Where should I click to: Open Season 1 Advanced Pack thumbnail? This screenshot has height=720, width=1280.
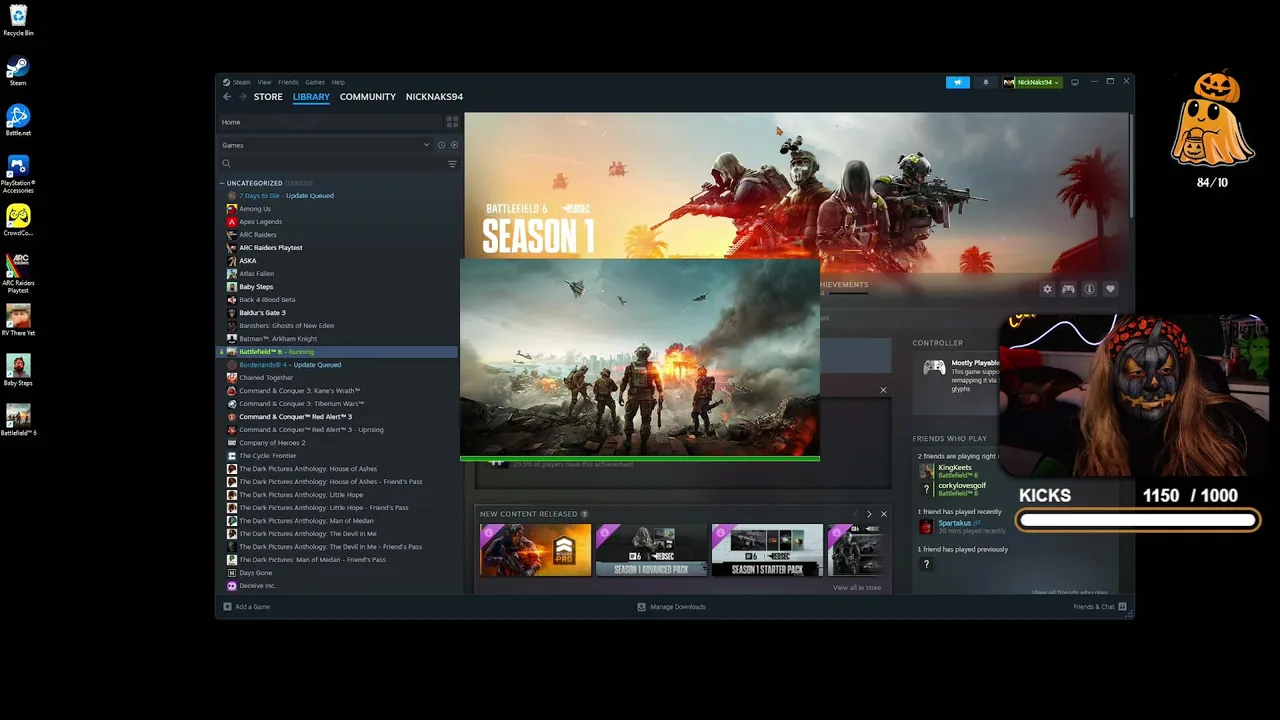(x=651, y=550)
